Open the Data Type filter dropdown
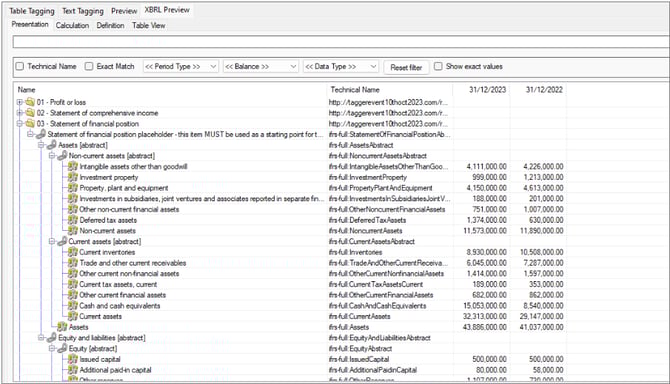Screen dimensions: 670x384 (x=341, y=67)
